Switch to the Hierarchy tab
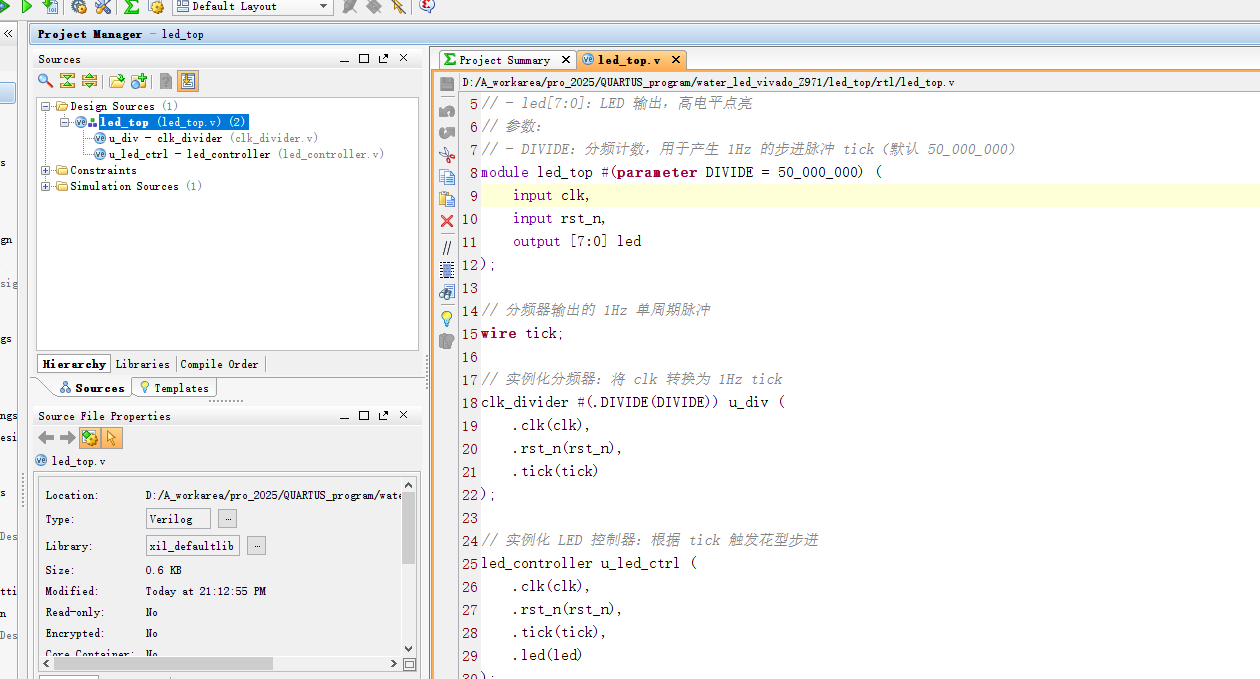 click(x=74, y=364)
